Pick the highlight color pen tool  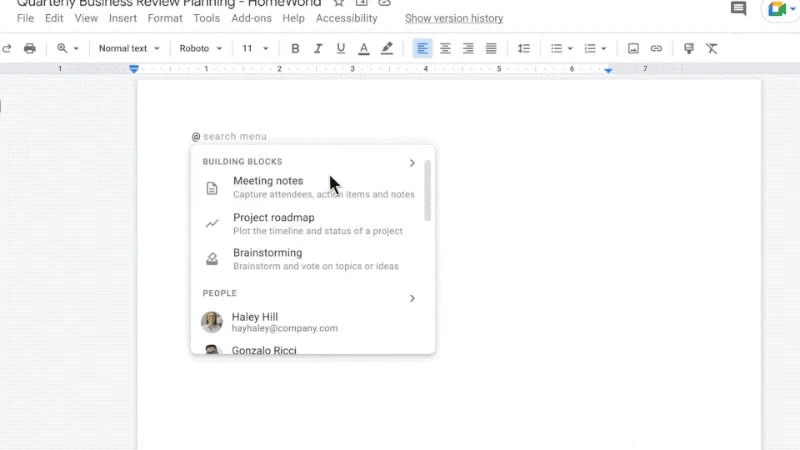(x=387, y=48)
